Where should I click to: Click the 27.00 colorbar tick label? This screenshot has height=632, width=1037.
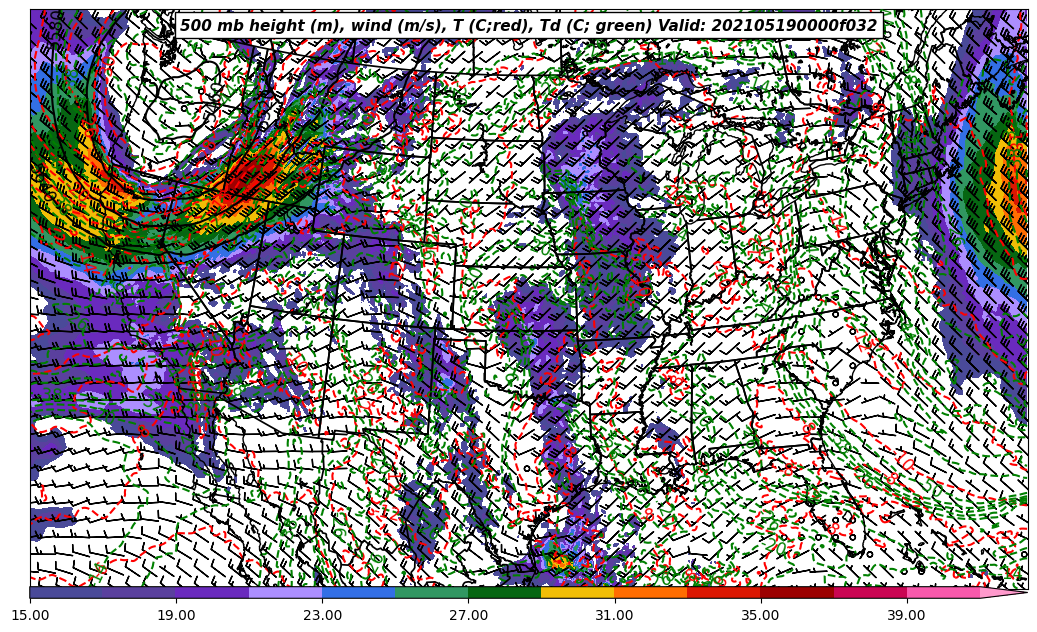click(468, 615)
